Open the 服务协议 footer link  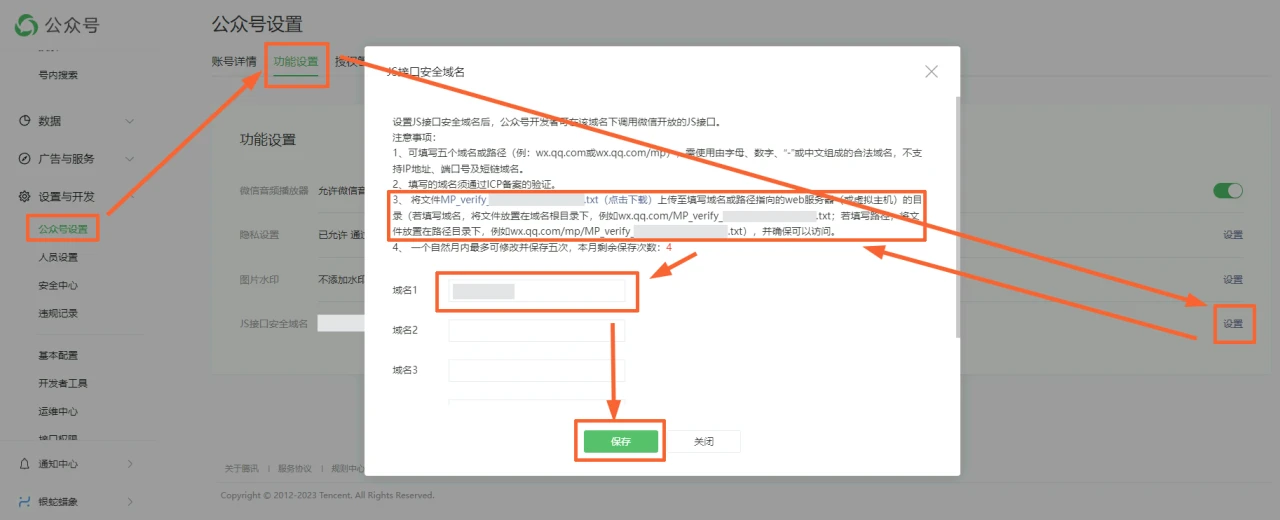(294, 468)
